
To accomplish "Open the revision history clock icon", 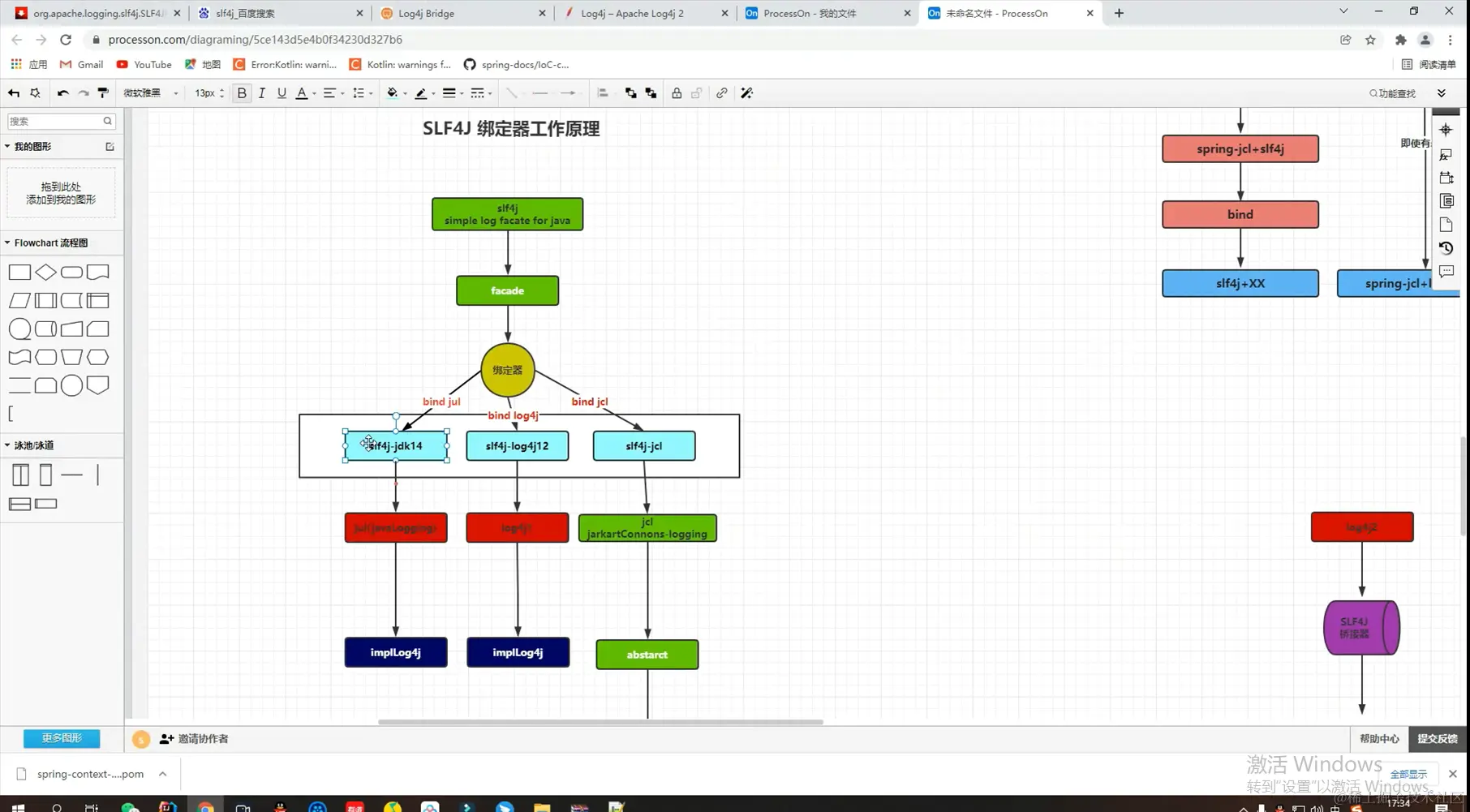I will [1446, 248].
